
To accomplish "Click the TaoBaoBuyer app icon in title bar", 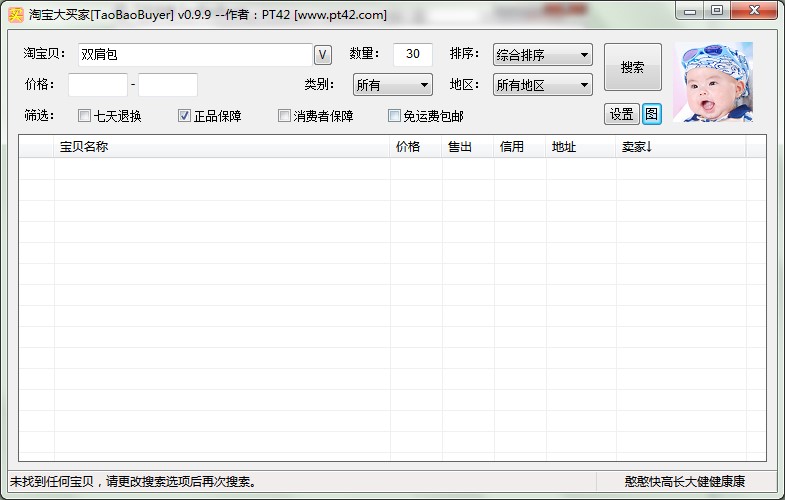I will tap(16, 15).
